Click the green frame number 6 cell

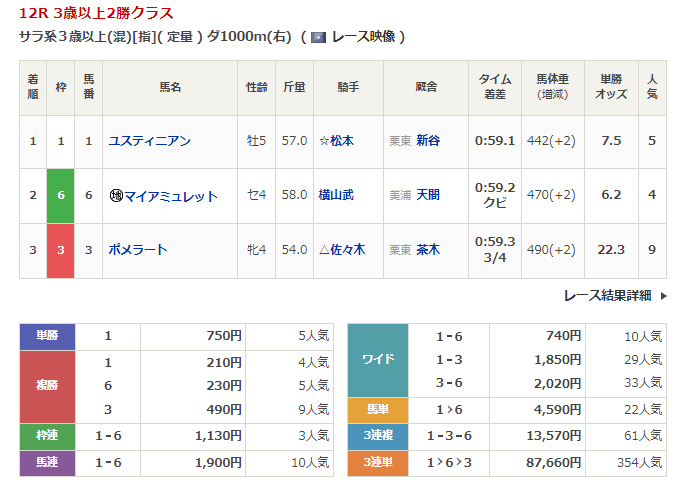[61, 196]
